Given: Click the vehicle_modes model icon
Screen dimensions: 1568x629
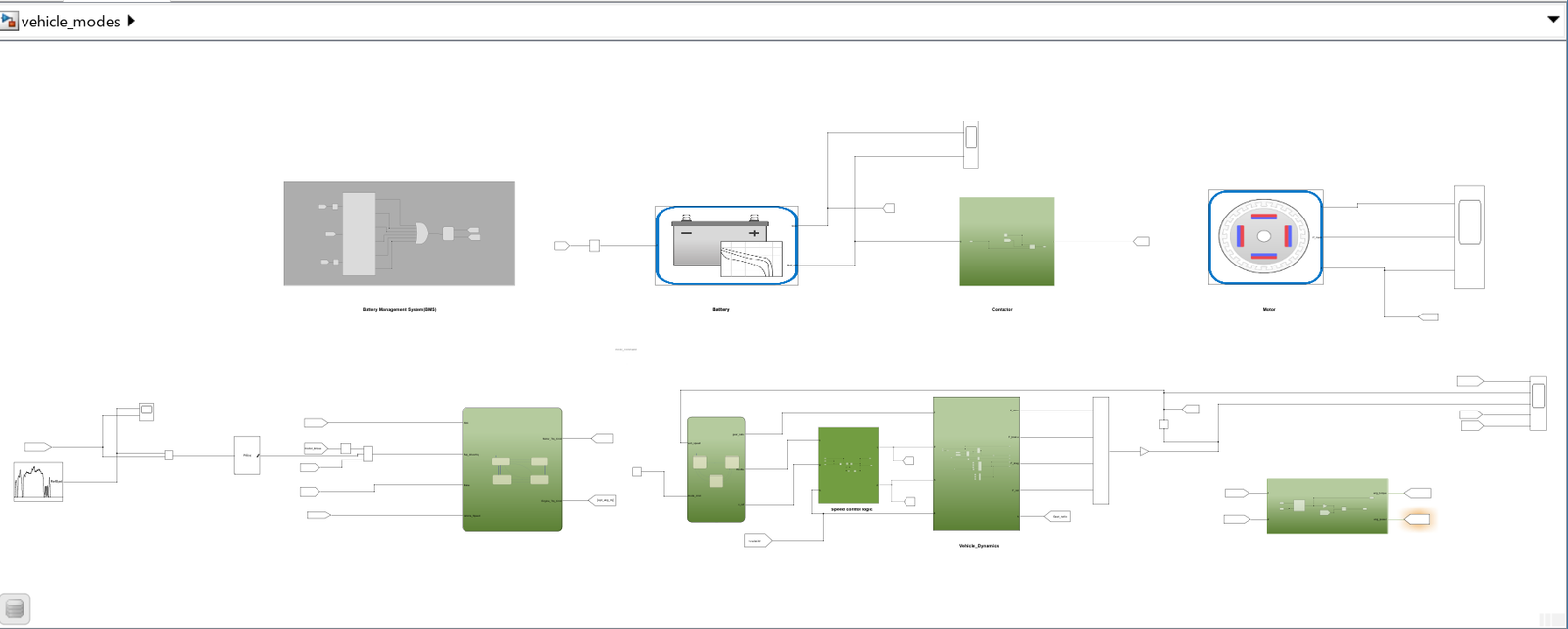Looking at the screenshot, I should pos(10,21).
